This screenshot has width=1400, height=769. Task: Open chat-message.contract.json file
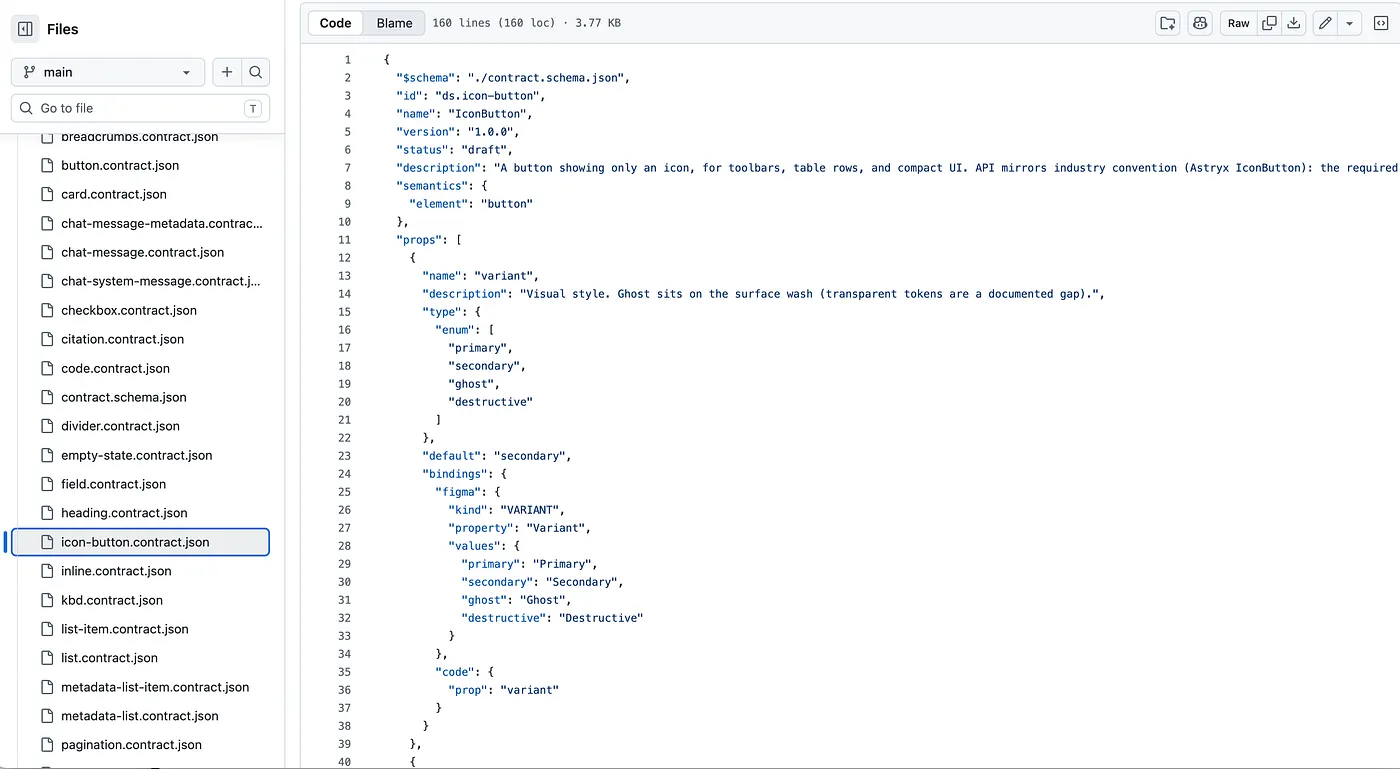click(x=140, y=252)
